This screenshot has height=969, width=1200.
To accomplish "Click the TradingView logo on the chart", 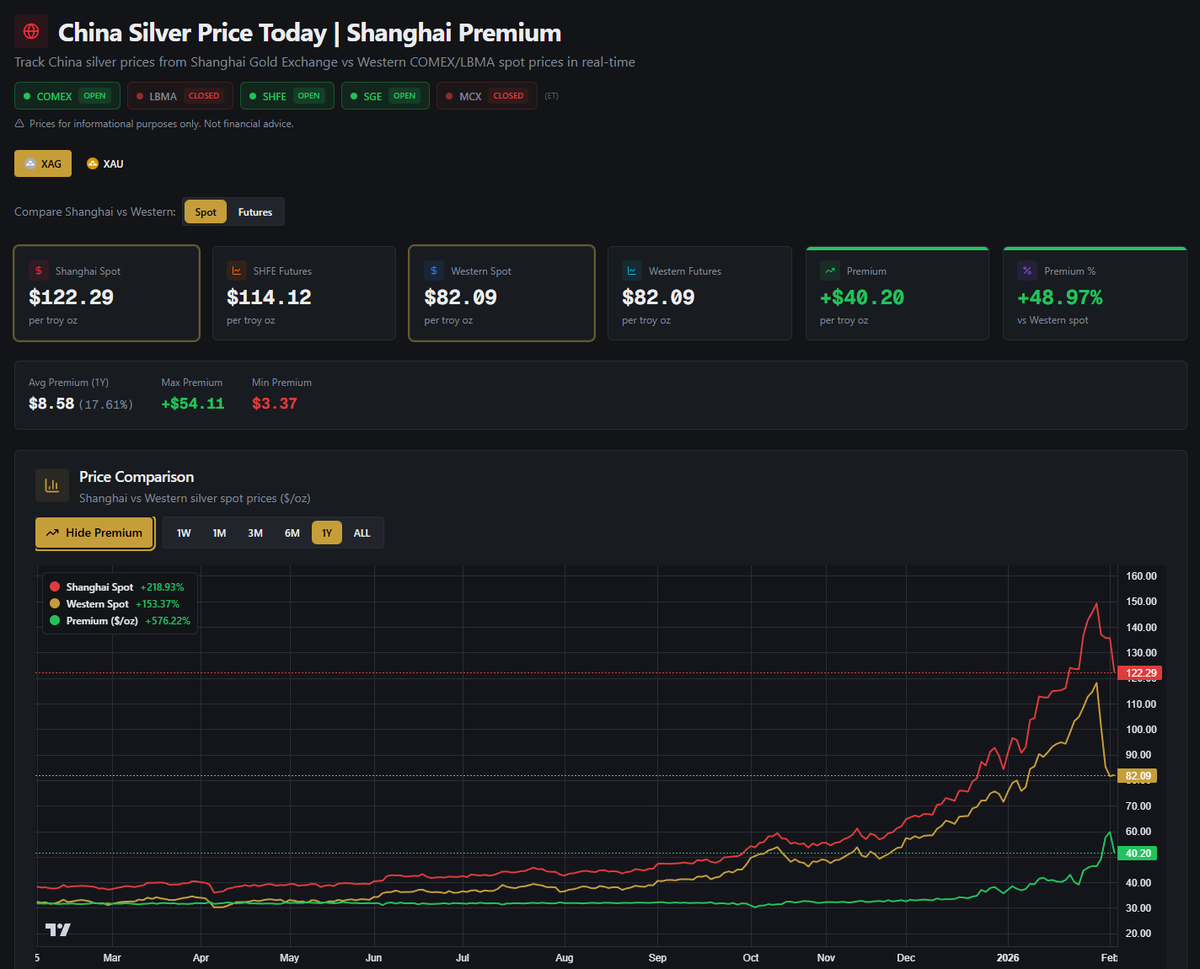I will pos(58,929).
